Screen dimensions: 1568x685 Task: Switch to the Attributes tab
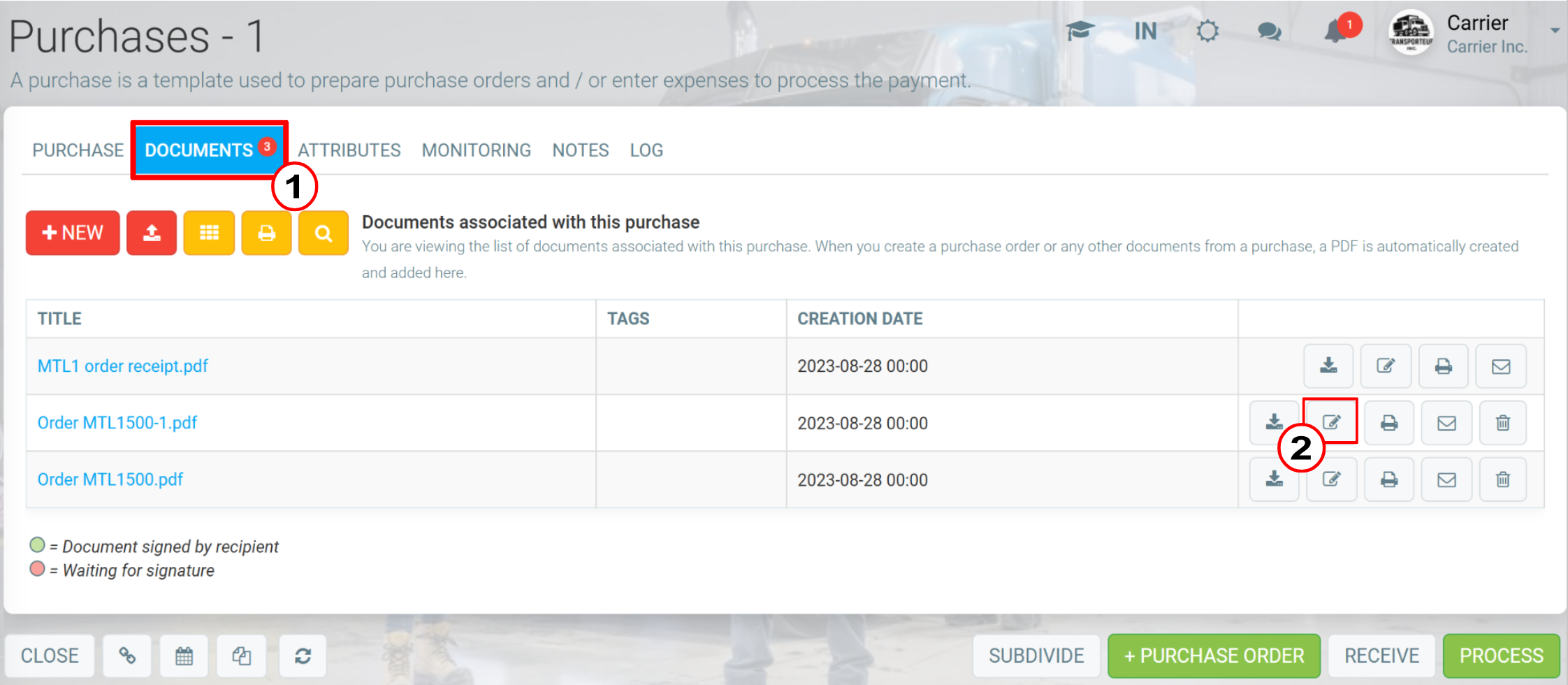tap(349, 150)
